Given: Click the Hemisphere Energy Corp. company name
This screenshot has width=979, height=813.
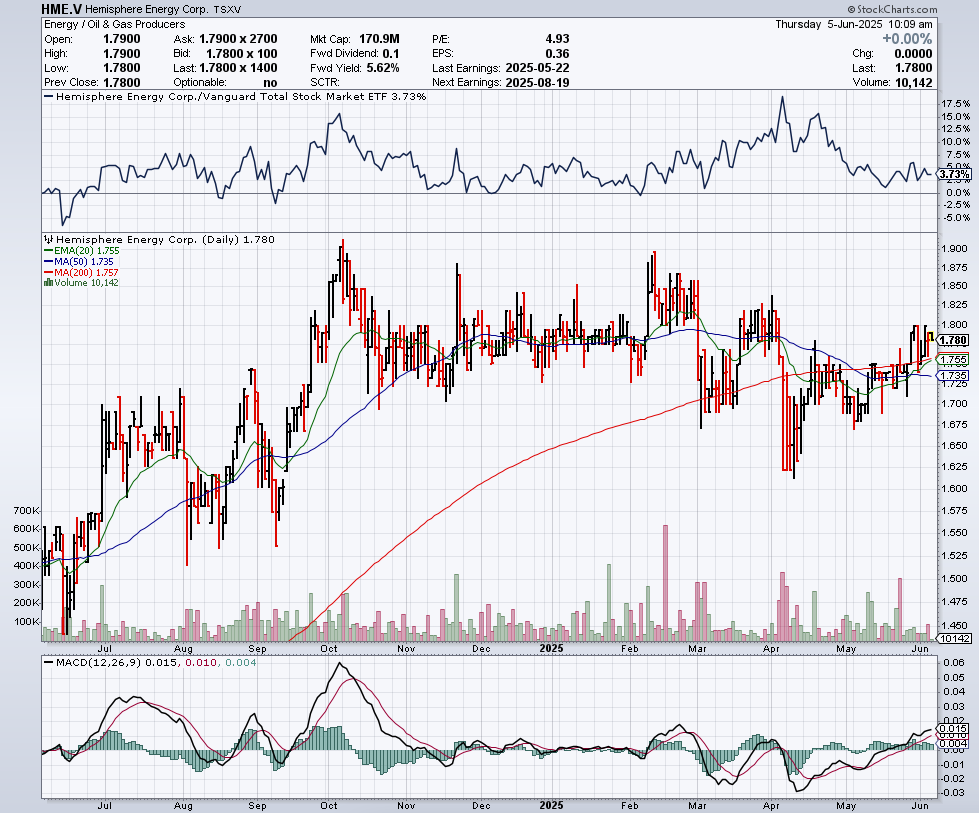Looking at the screenshot, I should point(146,9).
